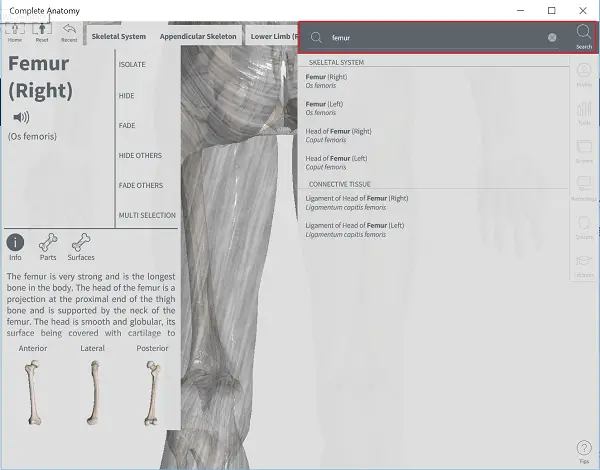Play the Femur pronunciation audio
This screenshot has height=470, width=600.
(x=21, y=117)
